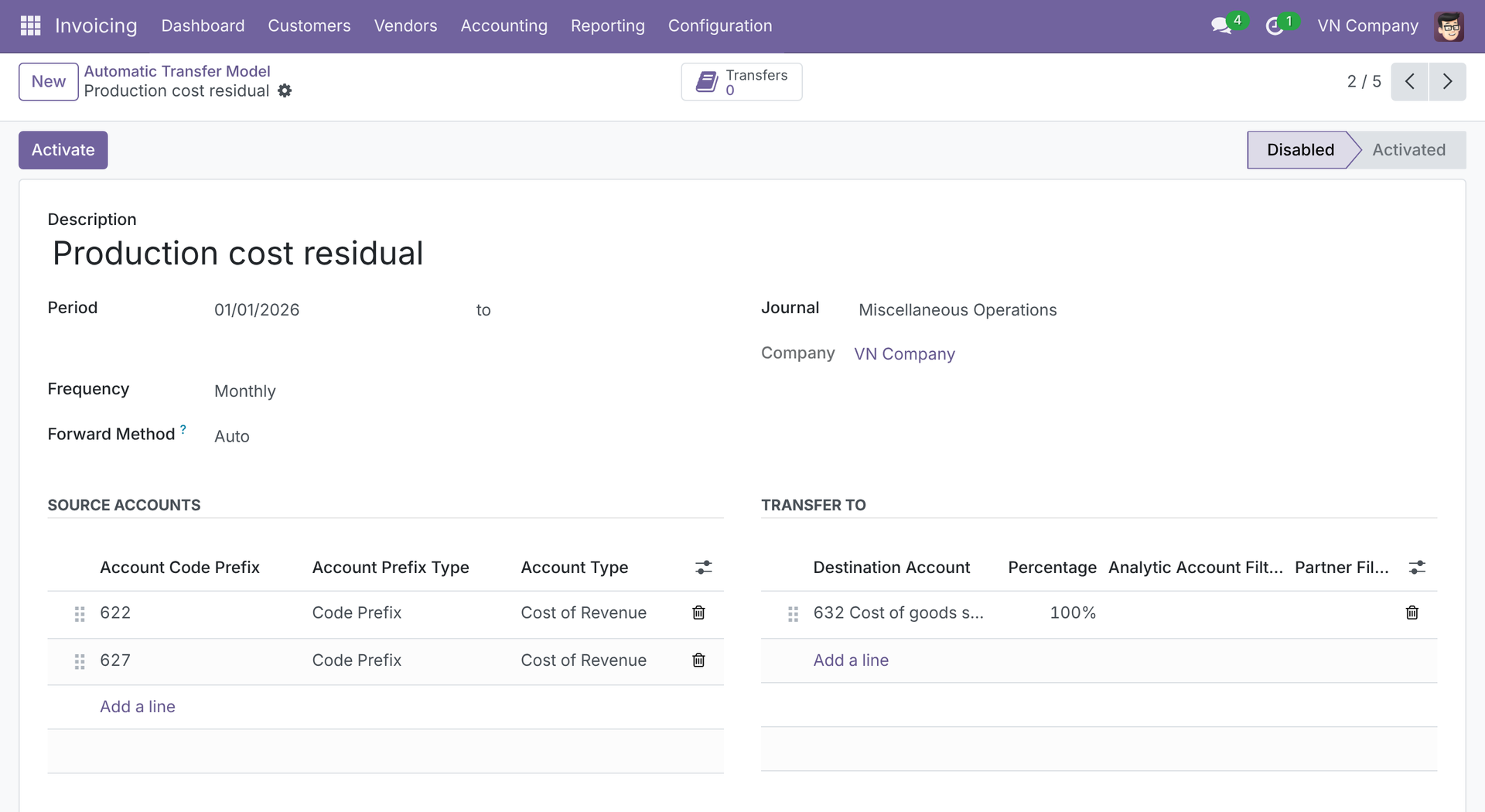Image resolution: width=1485 pixels, height=812 pixels.
Task: Open the apps grid menu icon
Action: point(30,26)
